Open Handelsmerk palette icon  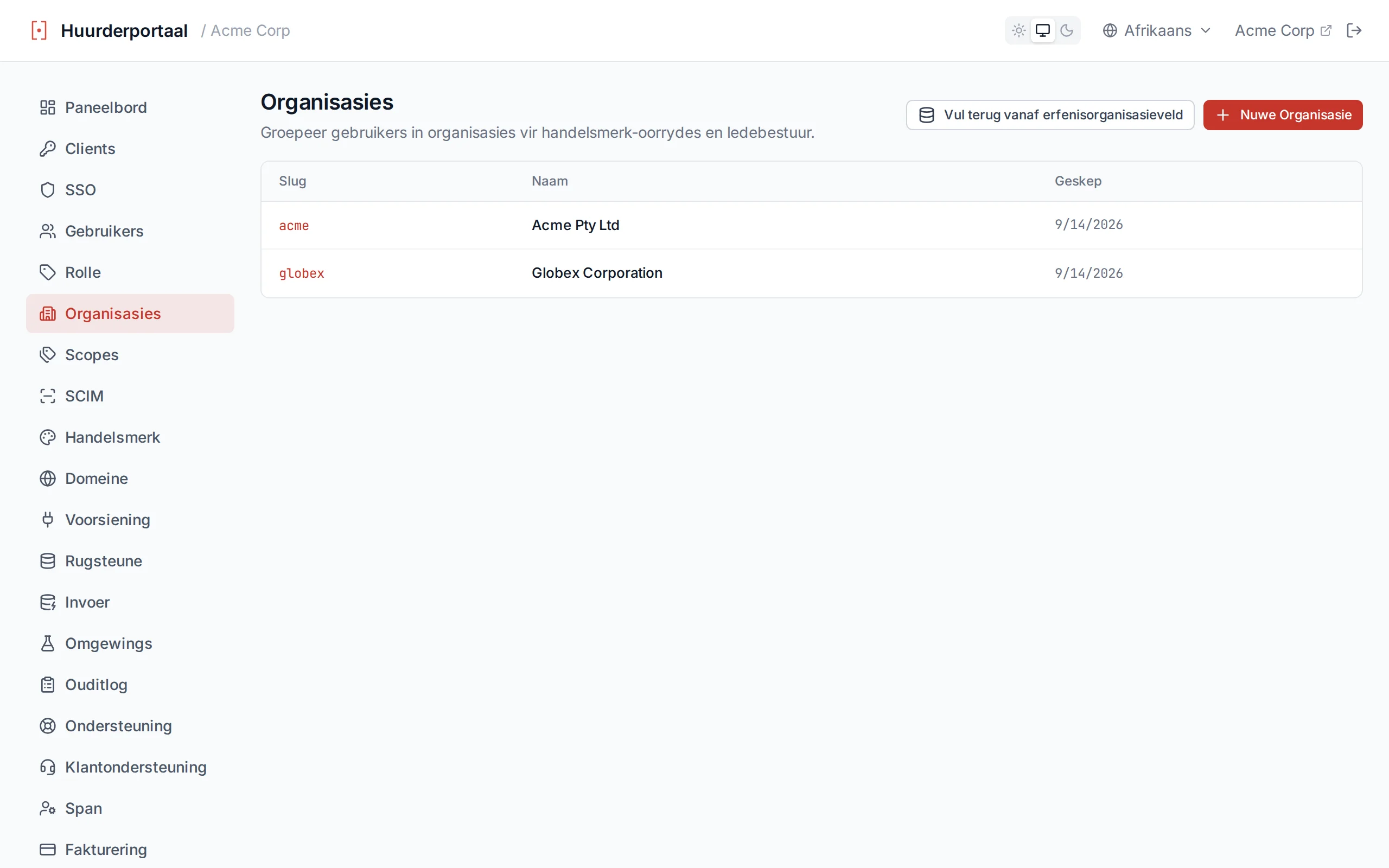pos(48,437)
